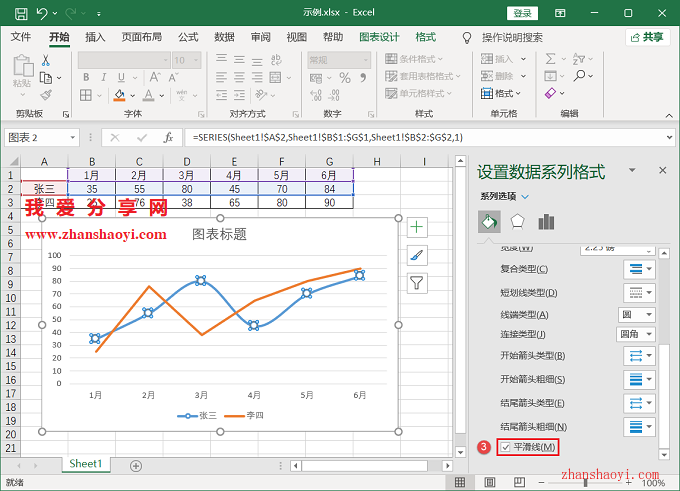Click the Percent Style icon
680x491 pixels.
(x=345, y=78)
